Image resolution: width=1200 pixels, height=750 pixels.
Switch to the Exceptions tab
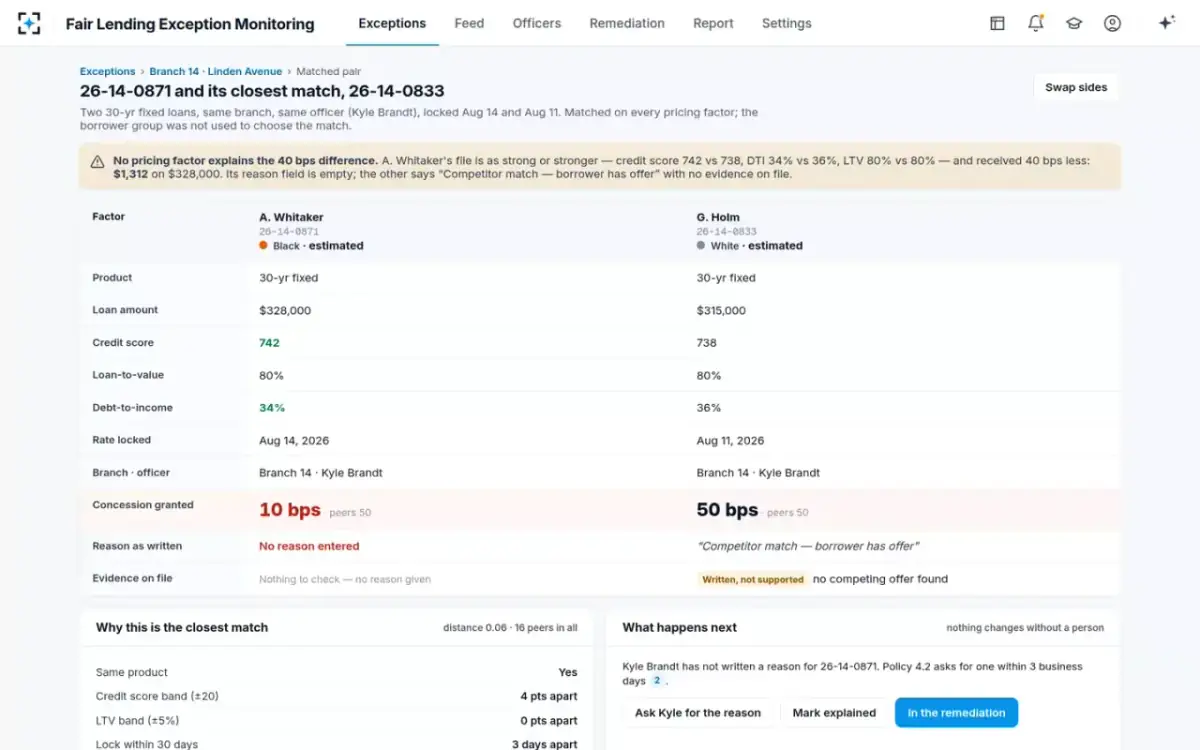[x=392, y=23]
